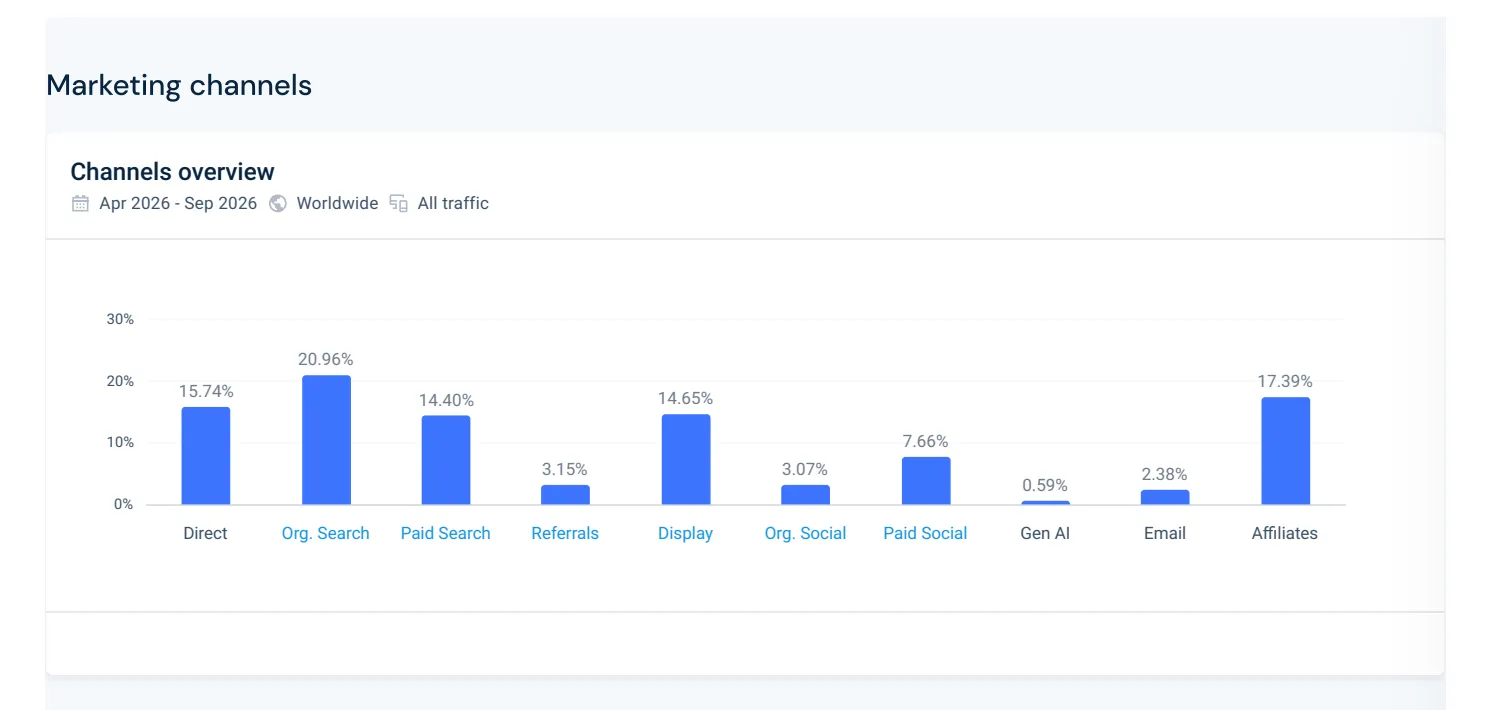1490x710 pixels.
Task: Select the Affiliates bar at 17.39%
Action: [x=1286, y=451]
